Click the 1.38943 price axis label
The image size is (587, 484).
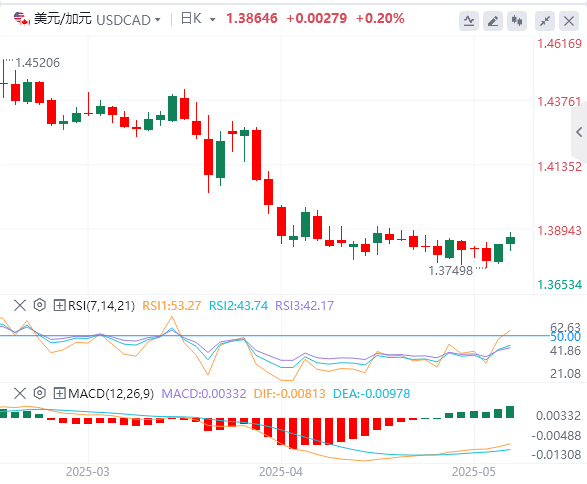[x=560, y=231]
